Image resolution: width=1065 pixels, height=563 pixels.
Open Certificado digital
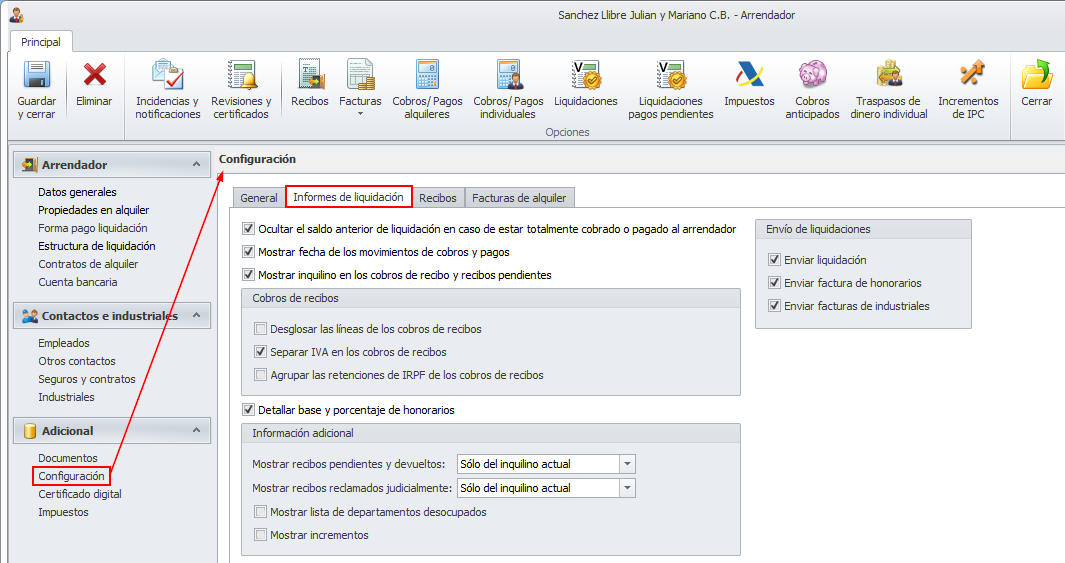coord(80,494)
